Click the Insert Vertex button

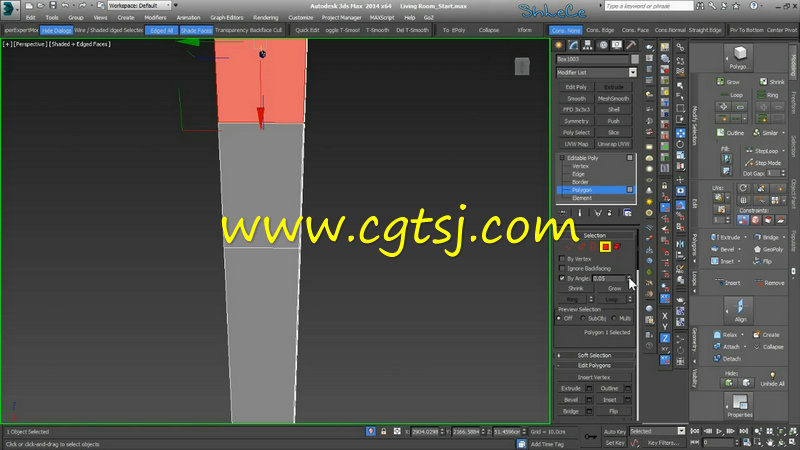594,378
